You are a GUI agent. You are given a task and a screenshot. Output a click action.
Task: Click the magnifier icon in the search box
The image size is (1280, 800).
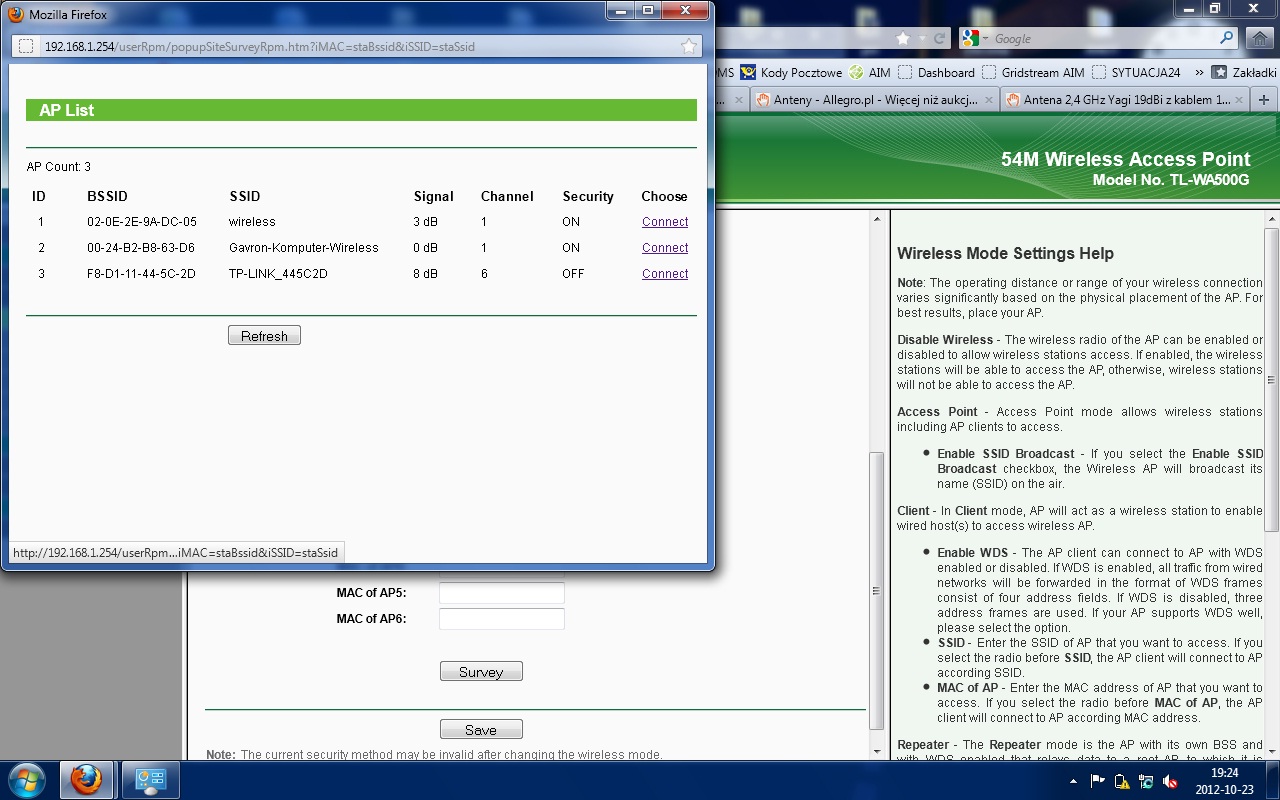1228,38
